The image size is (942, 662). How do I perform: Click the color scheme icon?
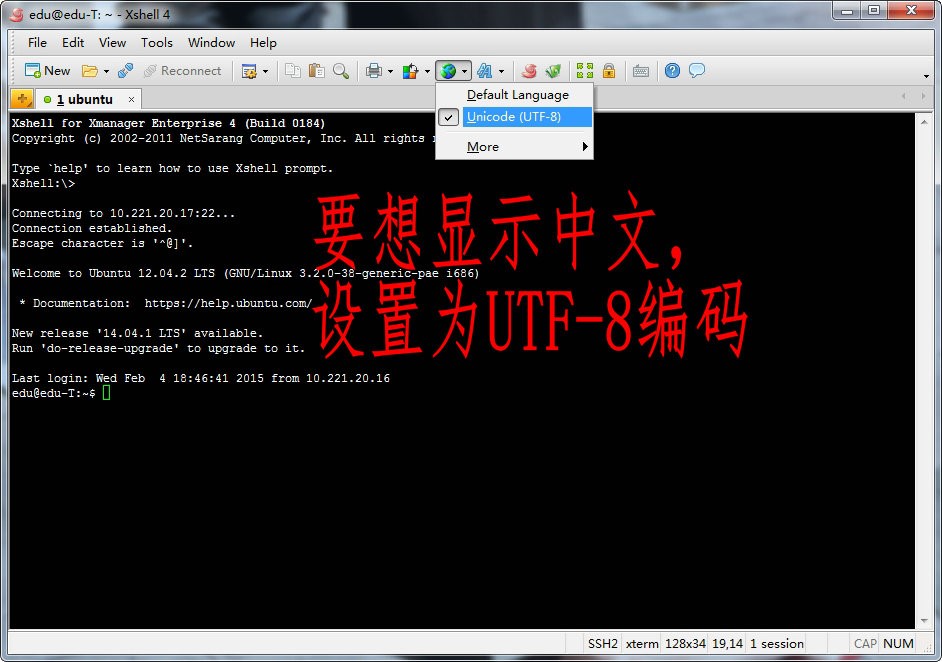tap(410, 71)
